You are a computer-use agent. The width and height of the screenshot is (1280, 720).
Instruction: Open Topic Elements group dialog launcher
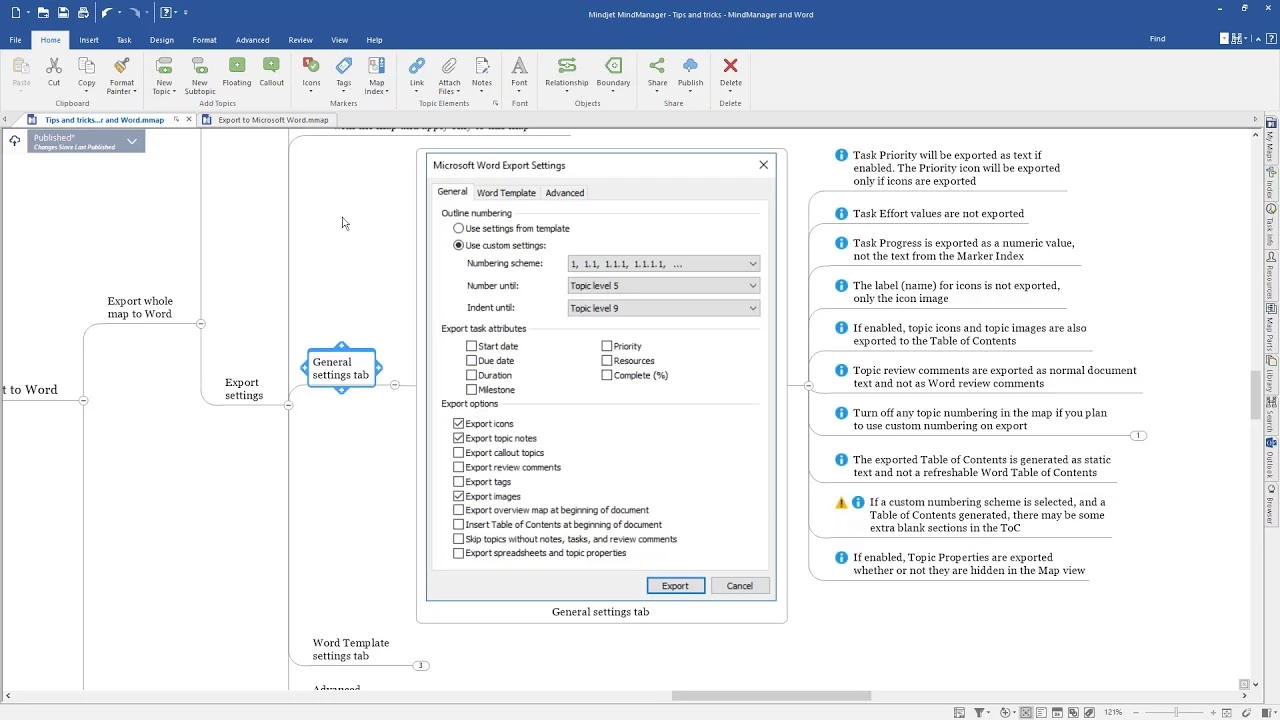coord(495,104)
